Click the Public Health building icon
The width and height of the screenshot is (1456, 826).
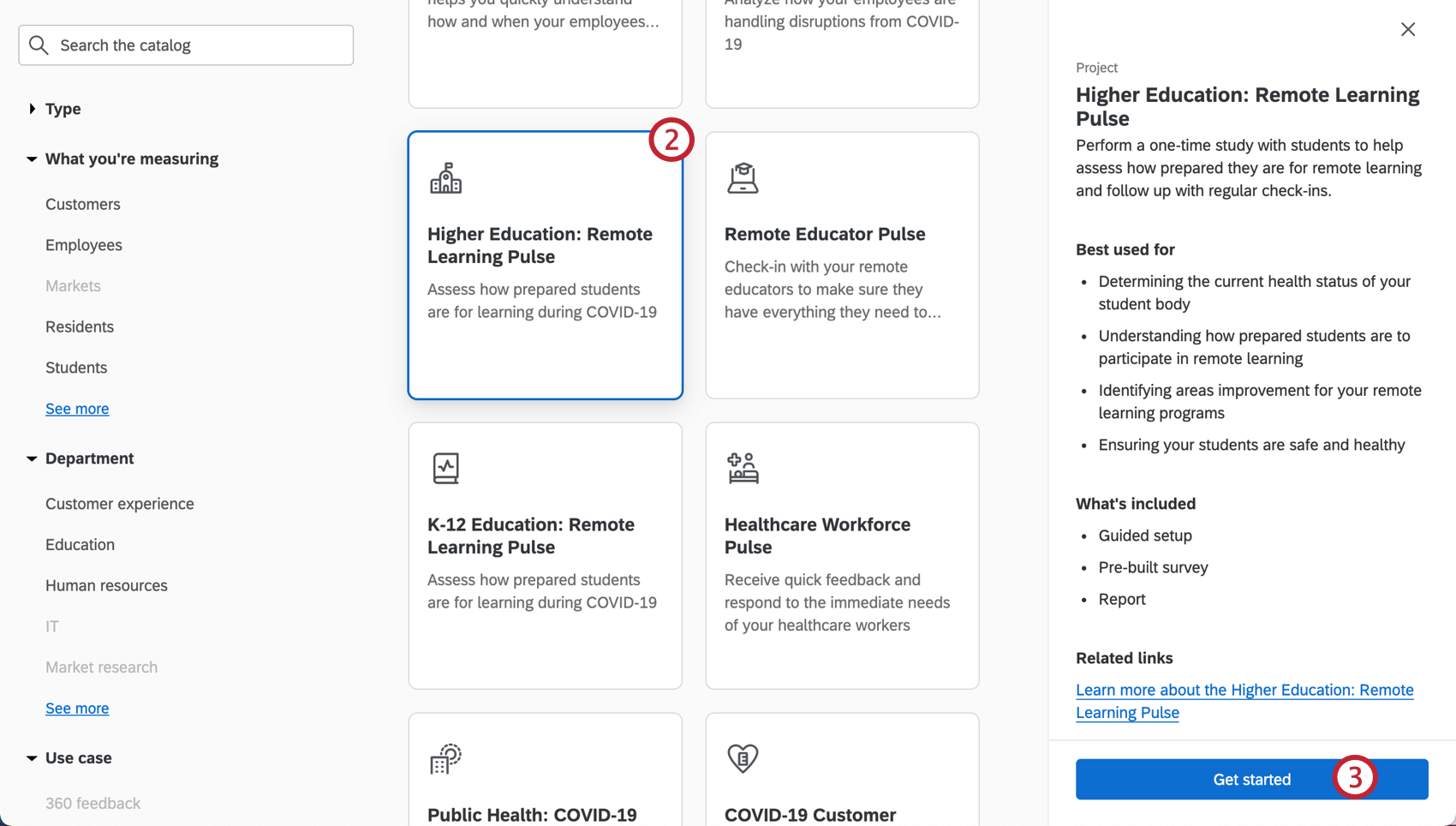[446, 758]
